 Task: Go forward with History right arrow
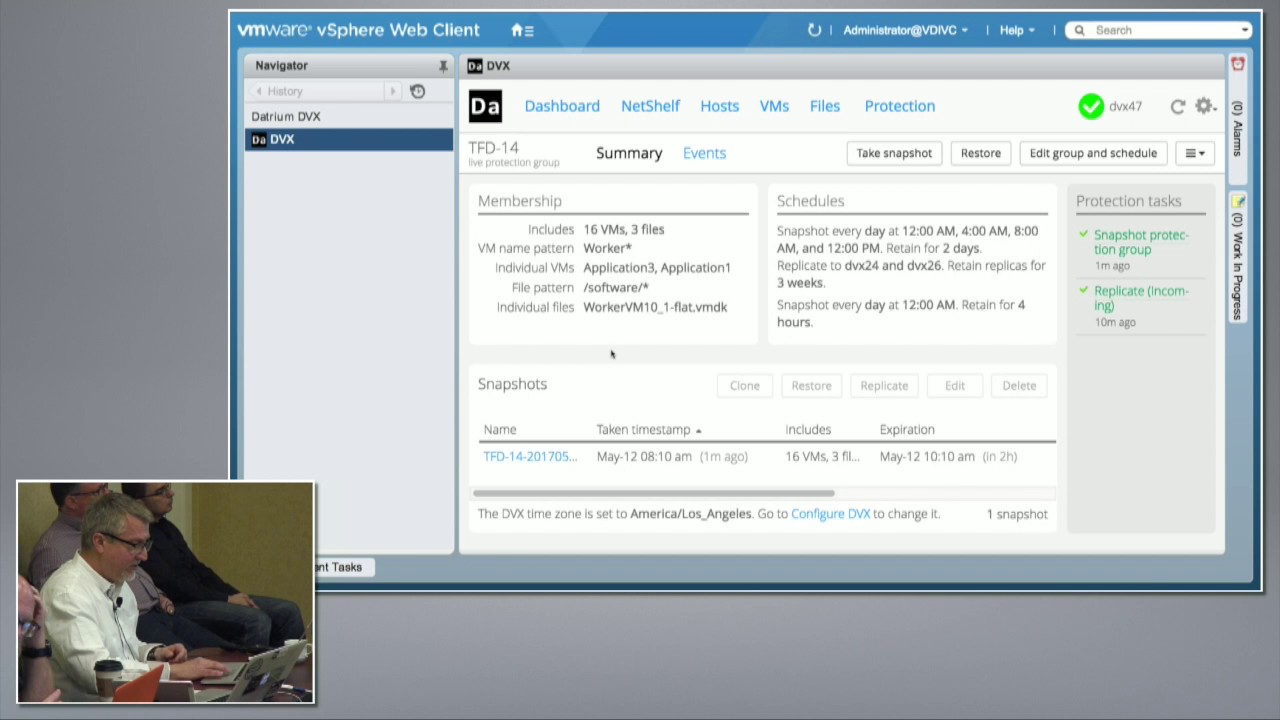pyautogui.click(x=392, y=91)
